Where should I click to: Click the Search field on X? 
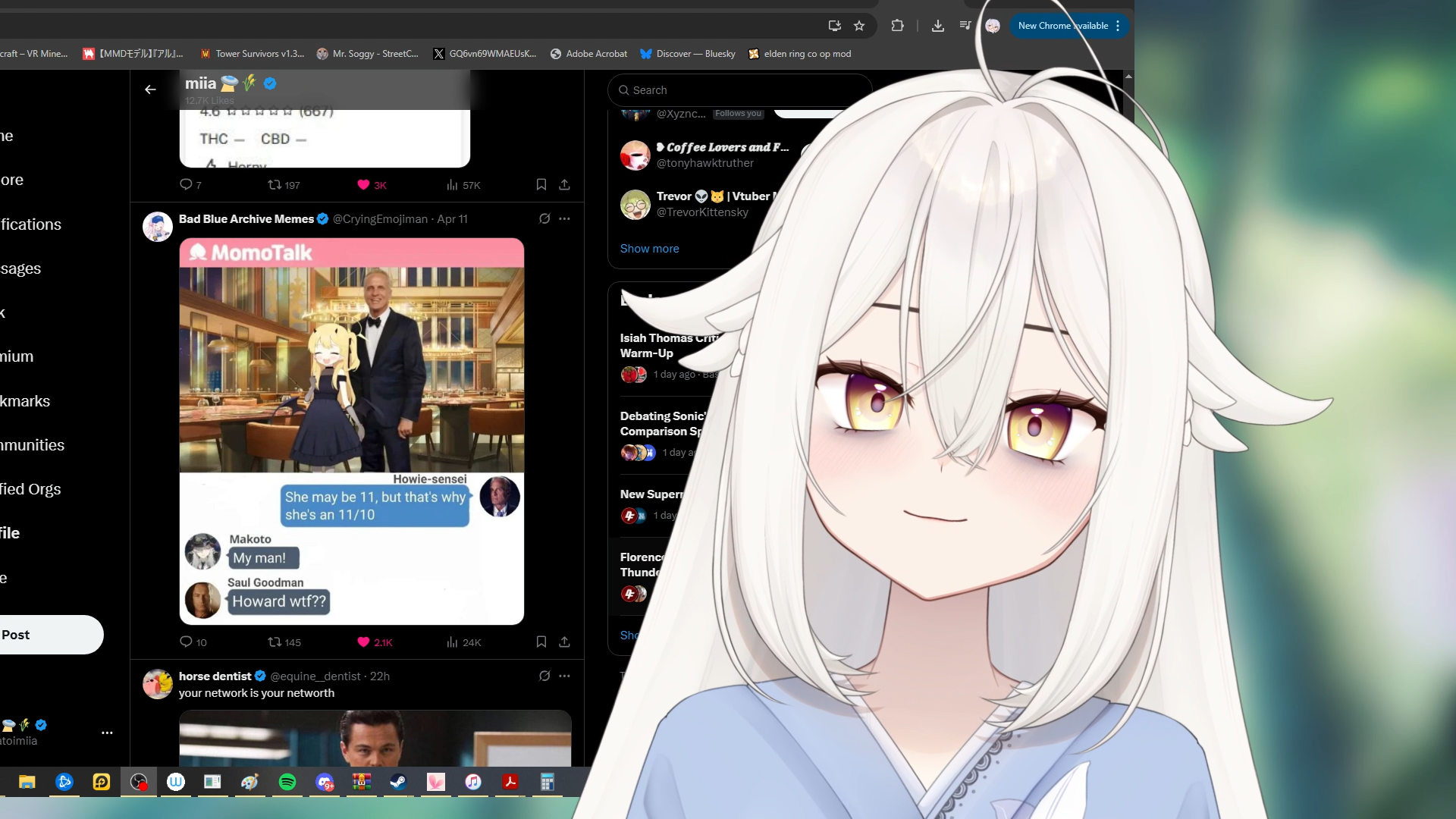pyautogui.click(x=739, y=90)
